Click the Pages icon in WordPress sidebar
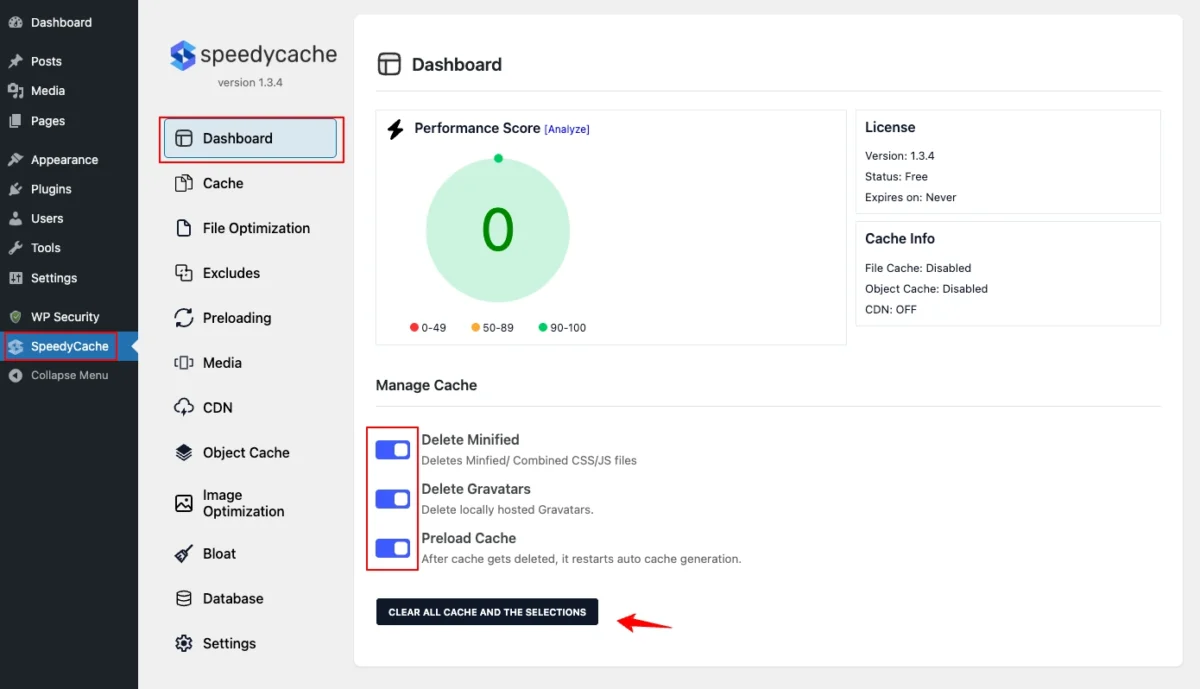Screen dimensions: 1200x689 point(15,121)
